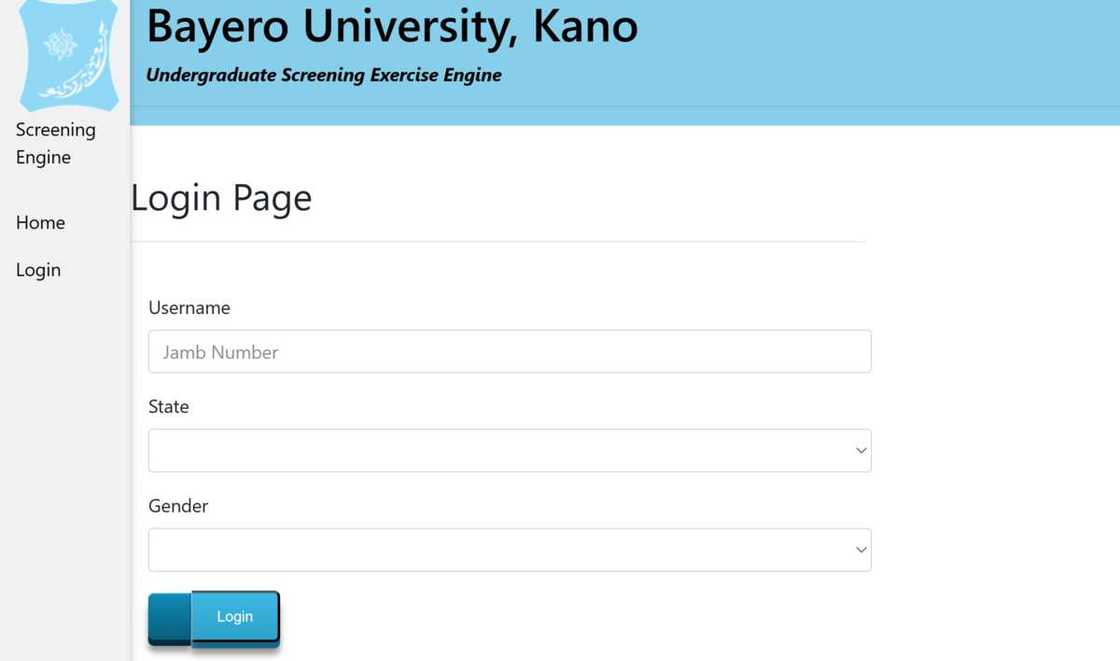Click the dark left section of Login button
The width and height of the screenshot is (1120, 661).
tap(169, 617)
